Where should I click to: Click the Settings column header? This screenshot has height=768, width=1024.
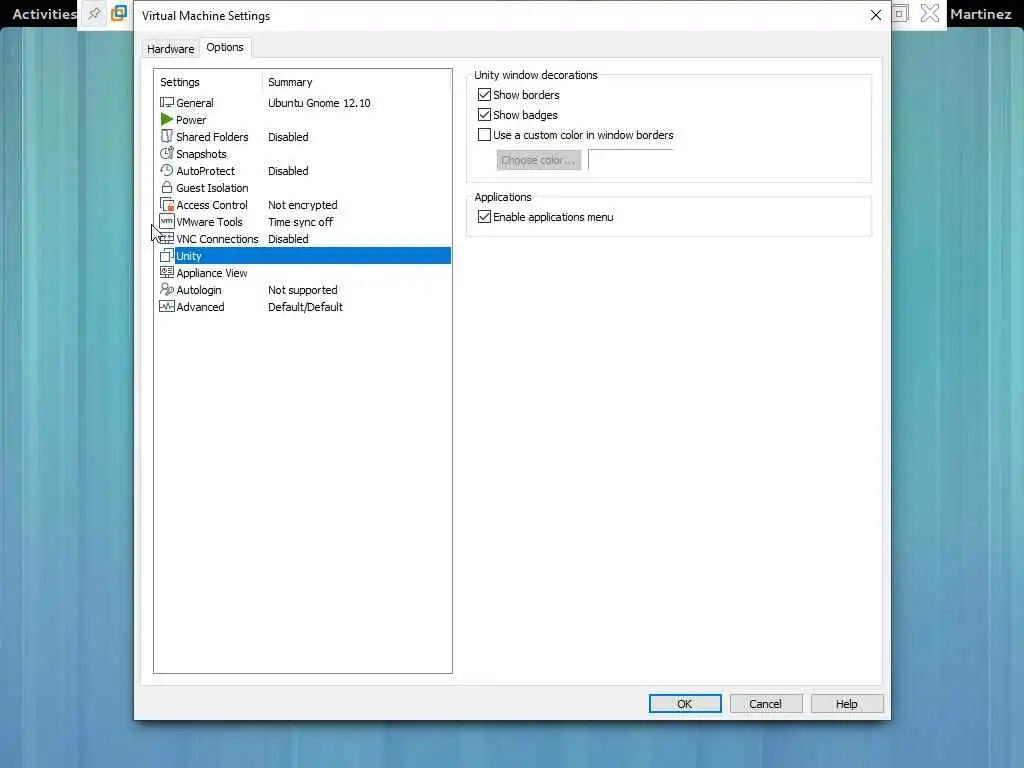point(180,82)
